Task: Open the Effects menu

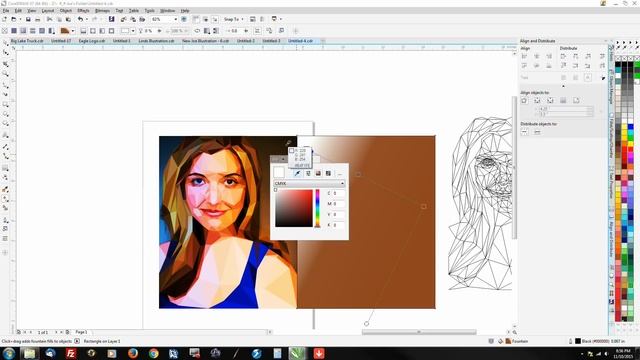Action: [x=83, y=11]
